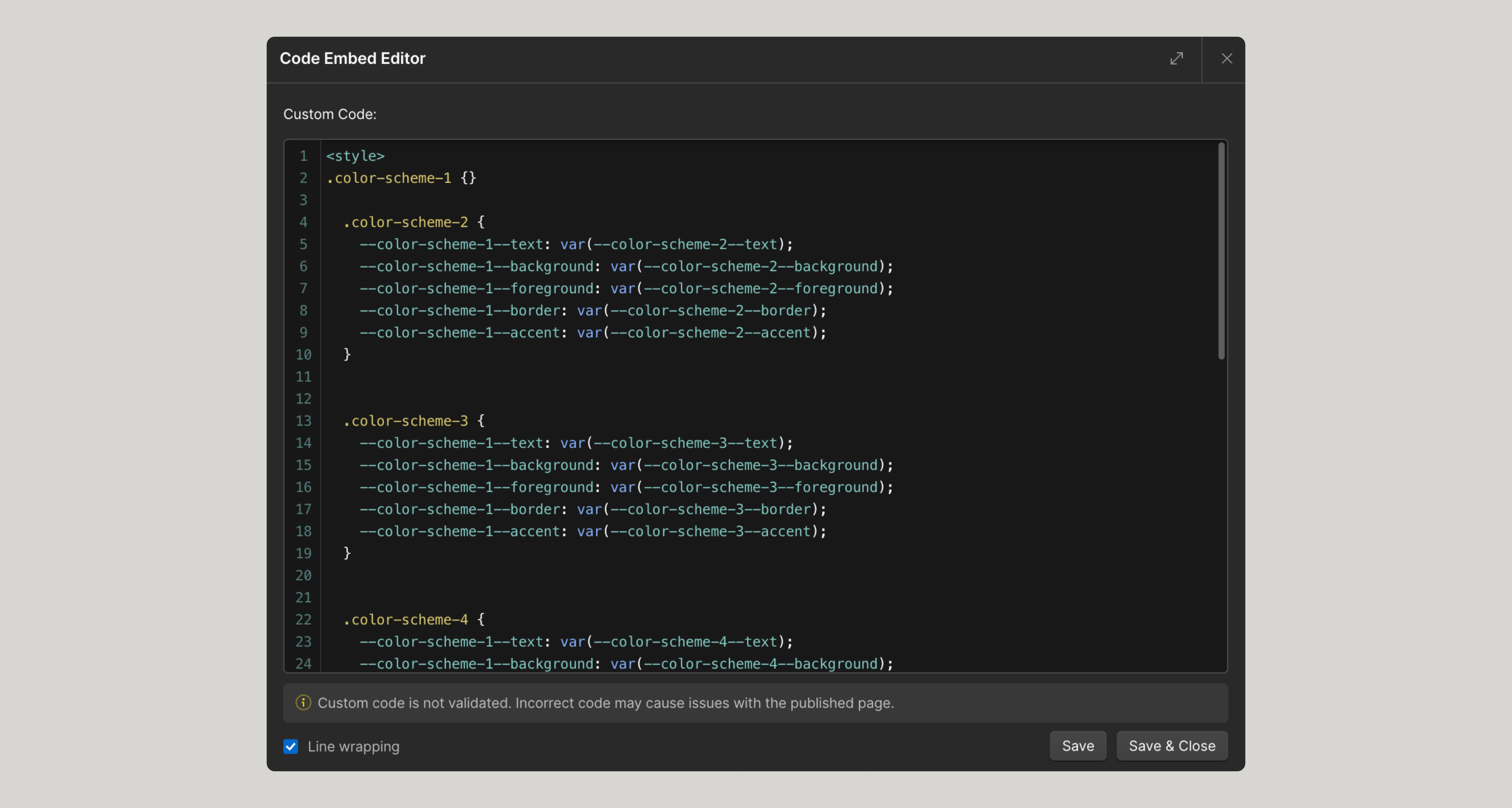Viewport: 1512px width, 808px height.
Task: Close the Code Embed Editor dialog
Action: tap(1226, 58)
